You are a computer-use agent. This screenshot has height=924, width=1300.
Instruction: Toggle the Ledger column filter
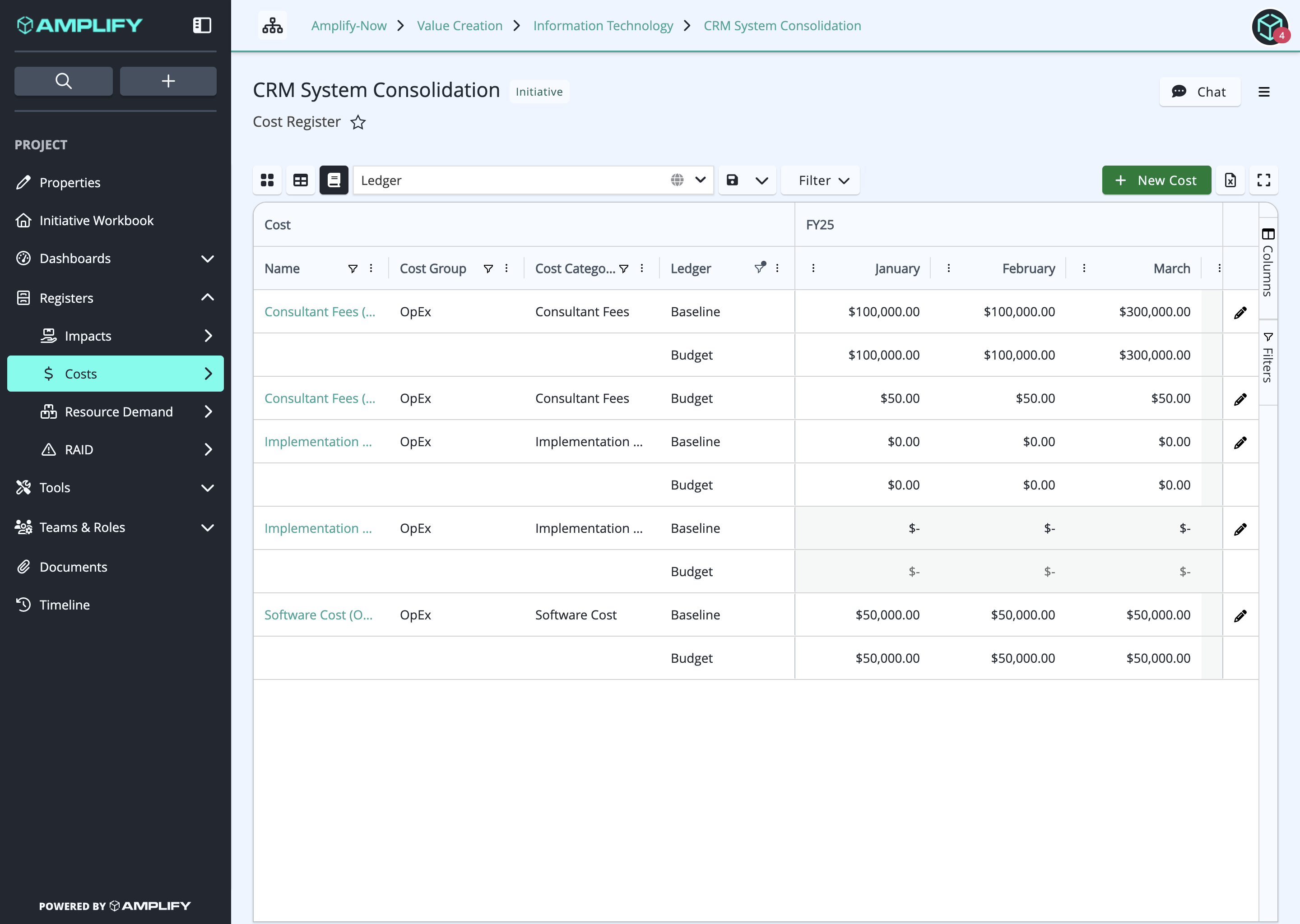(x=760, y=268)
